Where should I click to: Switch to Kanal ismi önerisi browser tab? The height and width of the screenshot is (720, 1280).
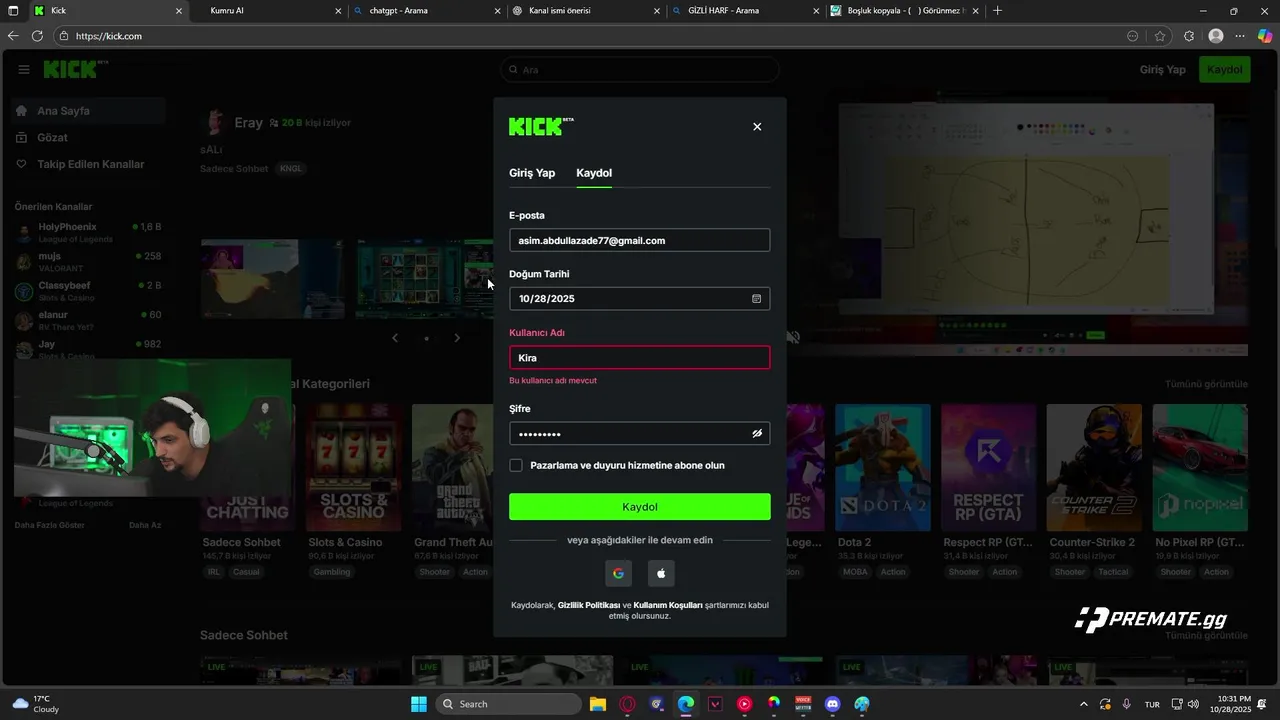tap(587, 11)
